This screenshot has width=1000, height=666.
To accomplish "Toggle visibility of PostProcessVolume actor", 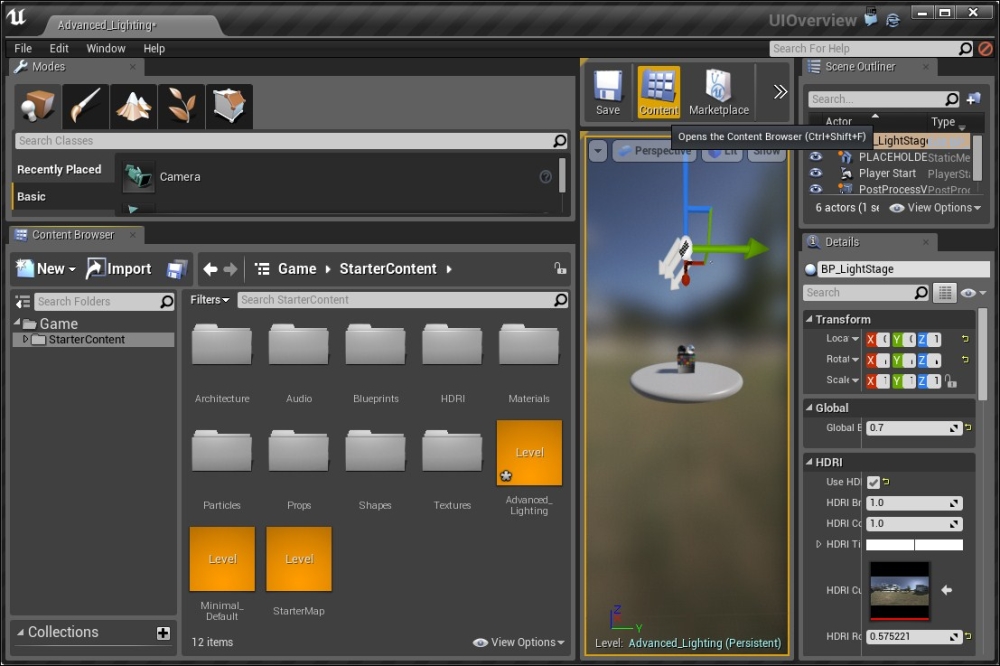I will coord(816,189).
